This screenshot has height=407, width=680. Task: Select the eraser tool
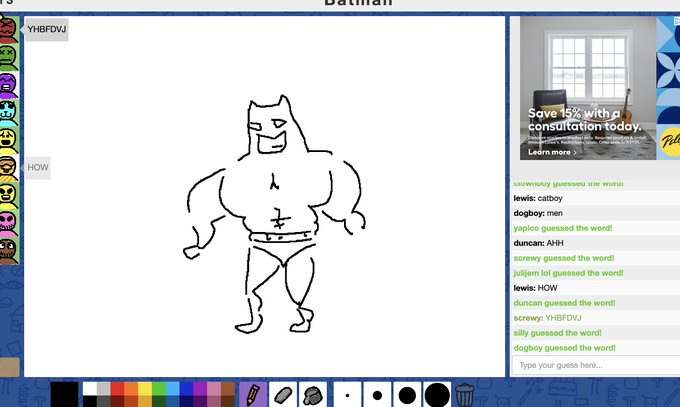(x=283, y=394)
